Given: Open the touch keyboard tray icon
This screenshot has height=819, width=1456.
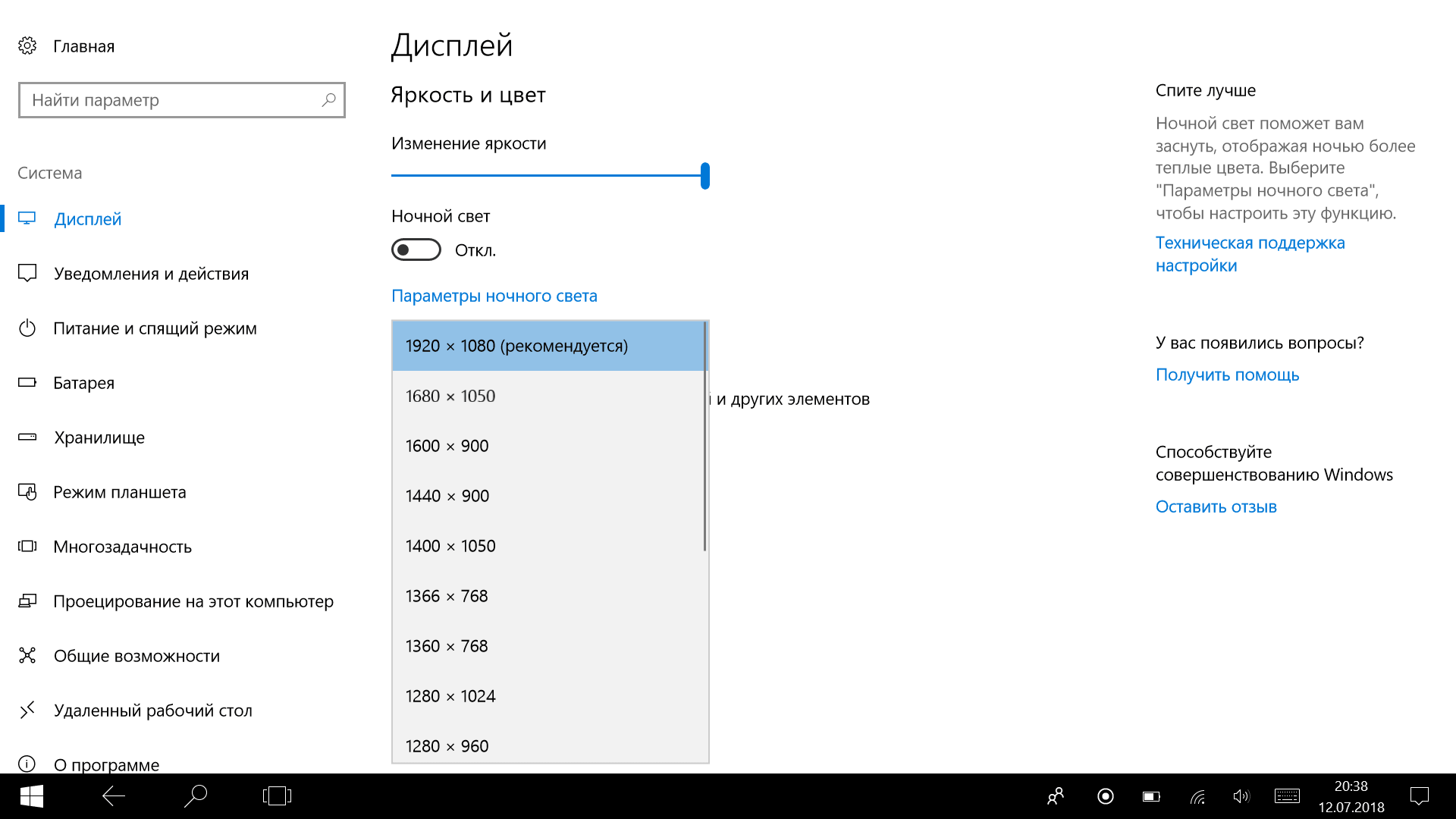Looking at the screenshot, I should click(1287, 796).
